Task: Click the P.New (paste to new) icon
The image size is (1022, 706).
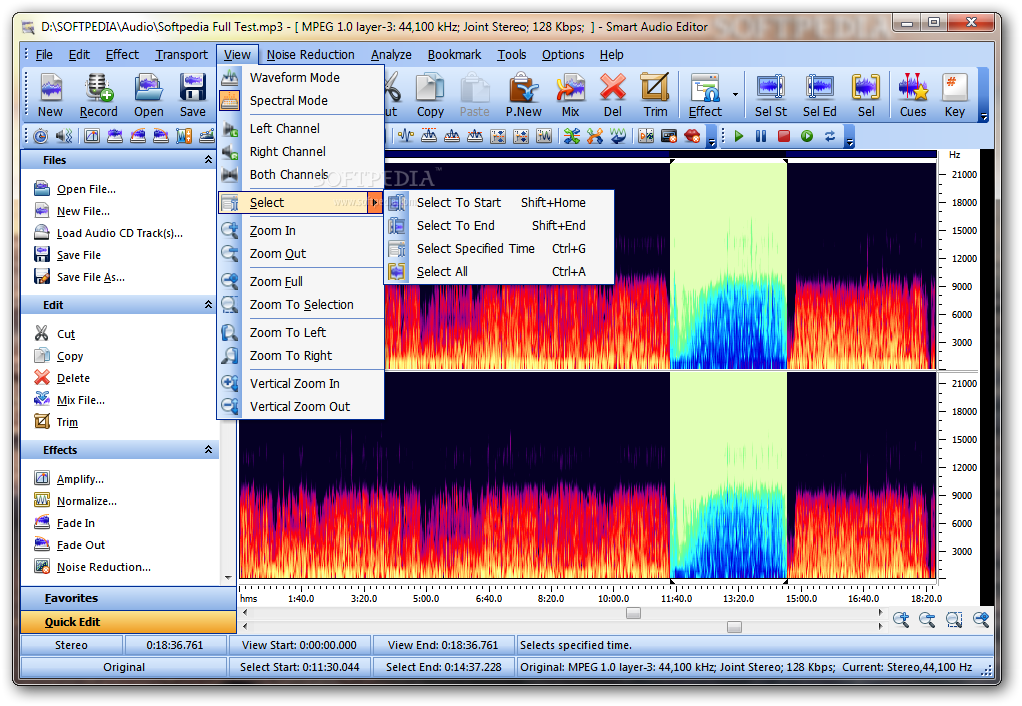Action: 523,95
